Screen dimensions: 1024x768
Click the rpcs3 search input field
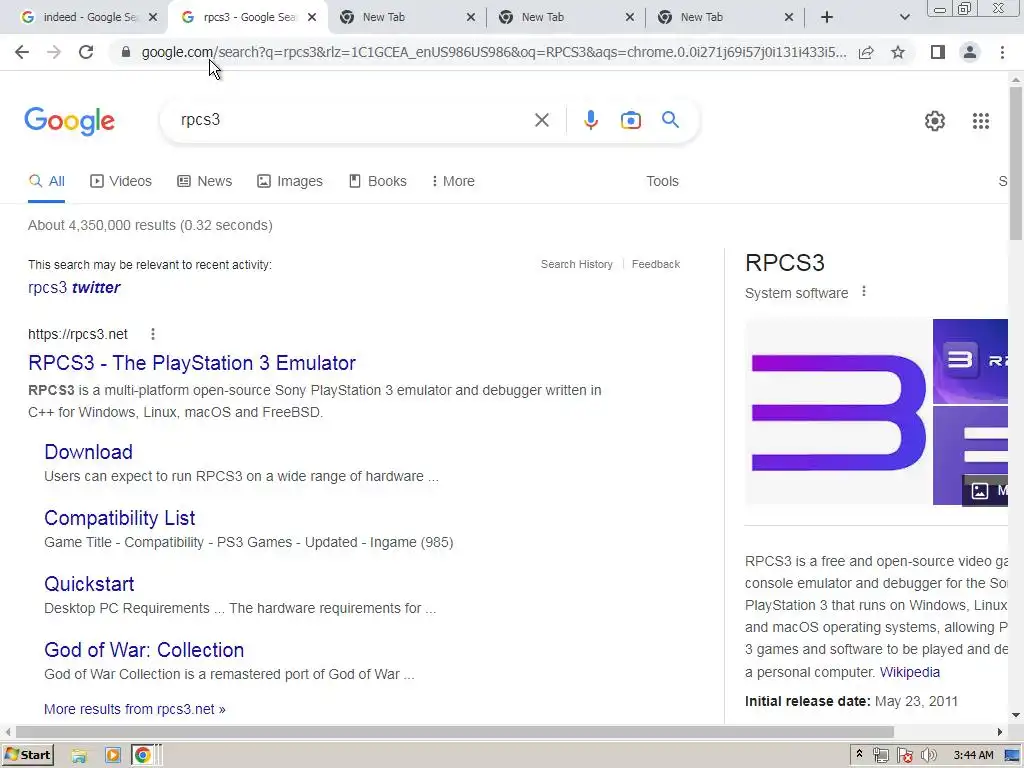click(x=353, y=120)
